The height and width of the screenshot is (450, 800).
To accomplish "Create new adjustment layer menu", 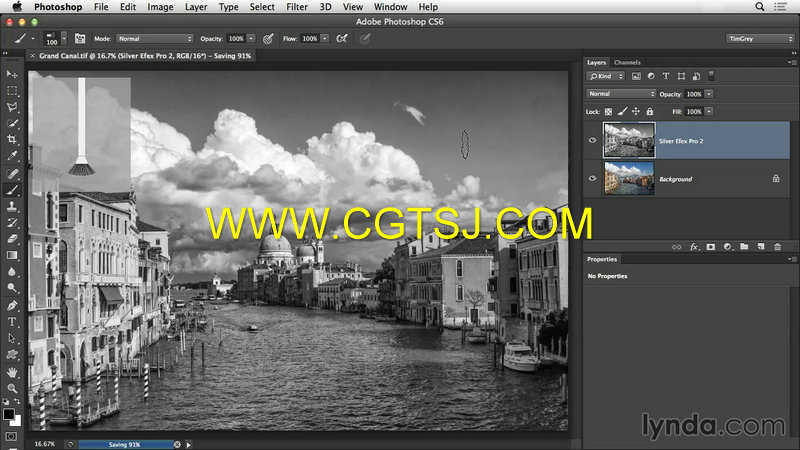I will tap(728, 247).
